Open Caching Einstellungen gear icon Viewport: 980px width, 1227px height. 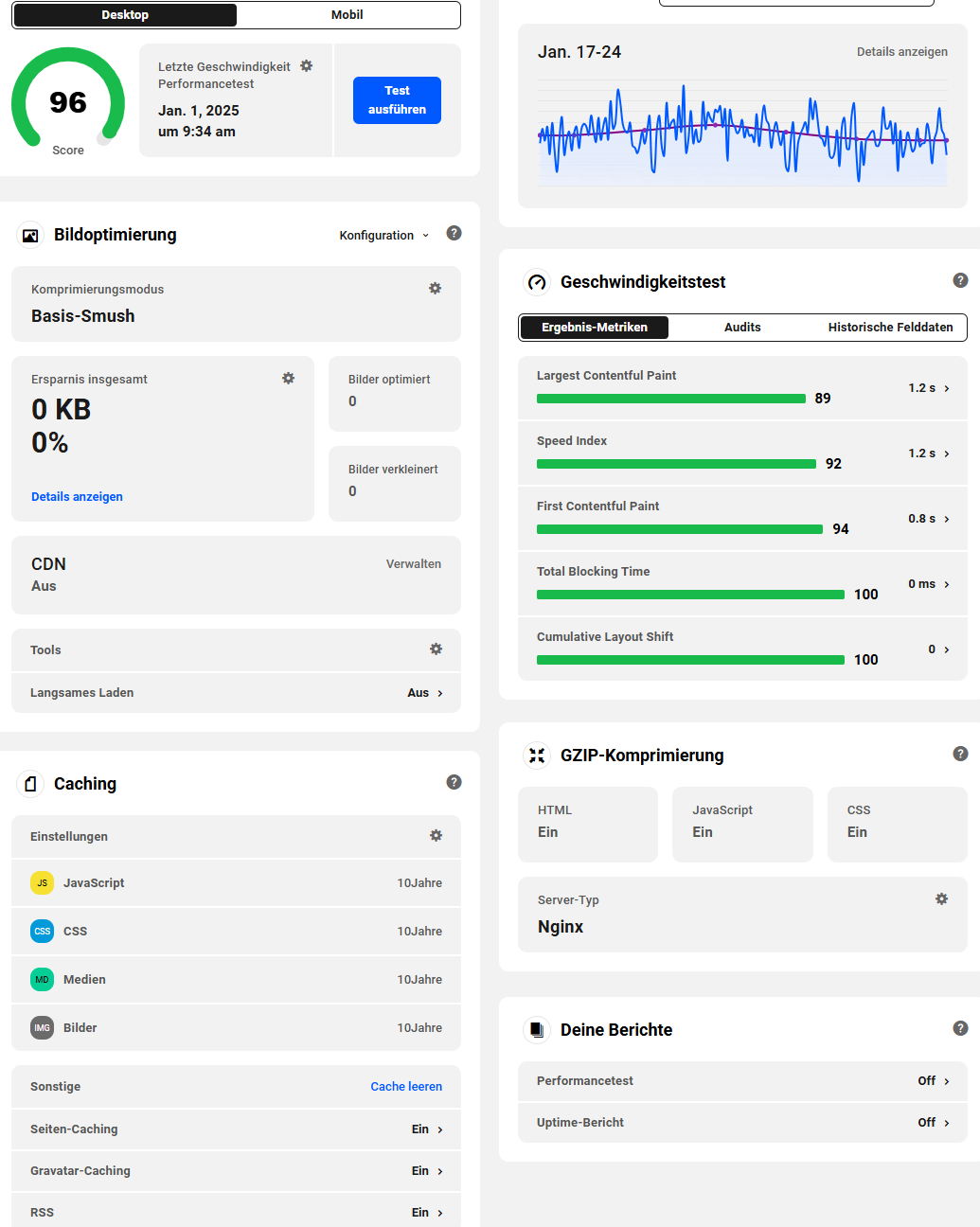[436, 835]
